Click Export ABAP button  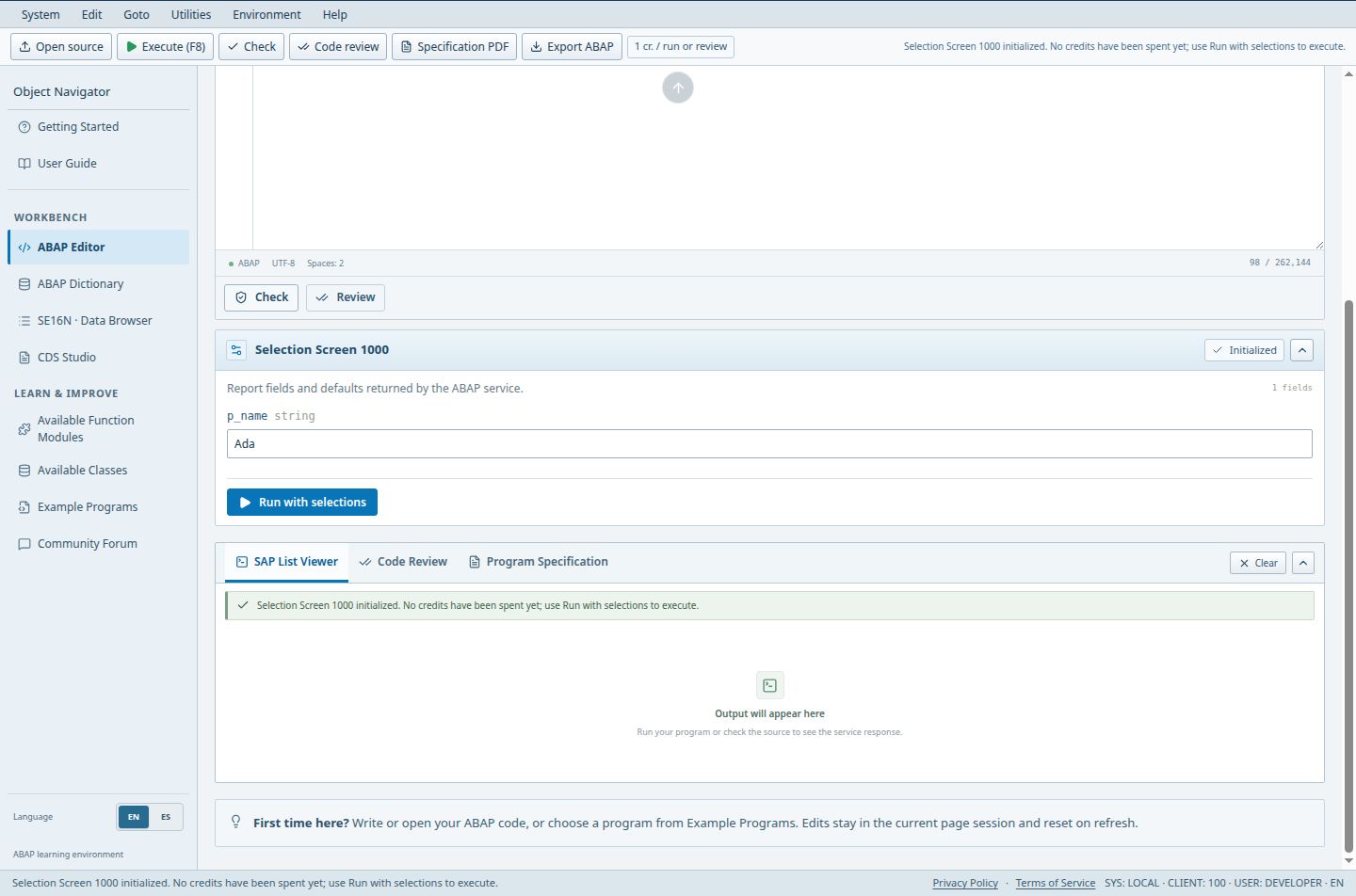point(572,46)
